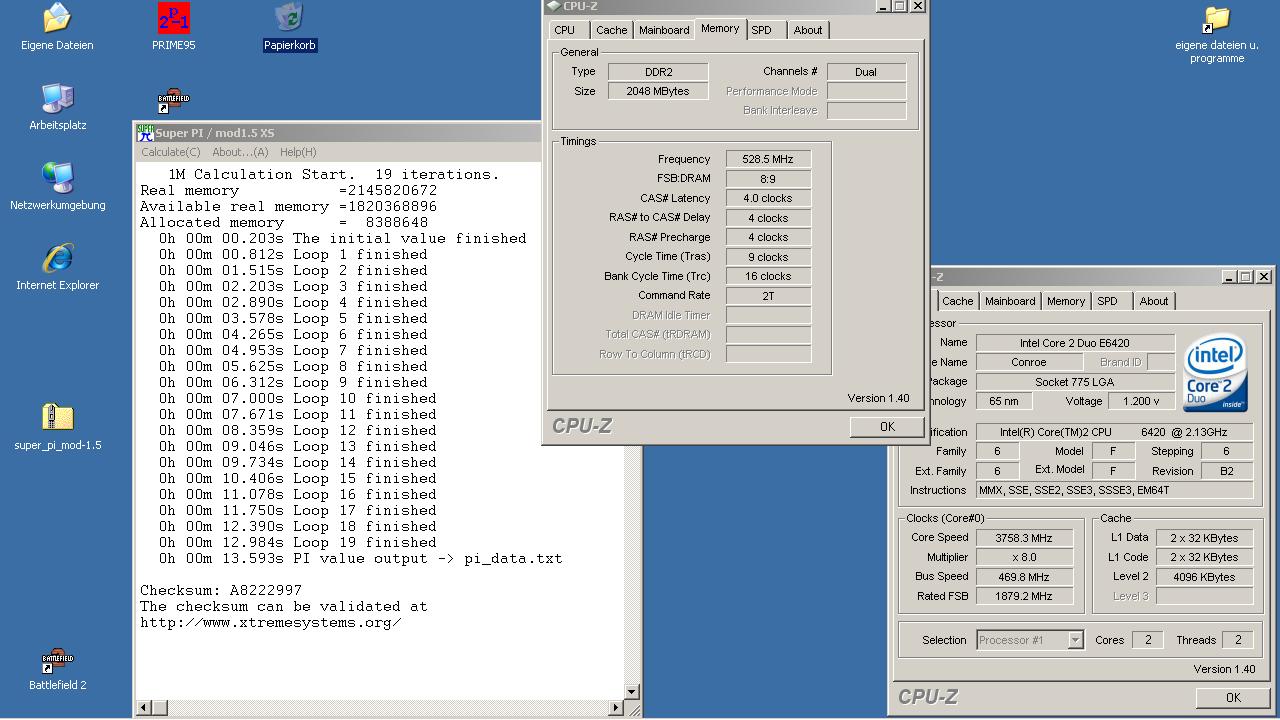
Task: Click OK in the CPU-Z memory window
Action: point(887,426)
